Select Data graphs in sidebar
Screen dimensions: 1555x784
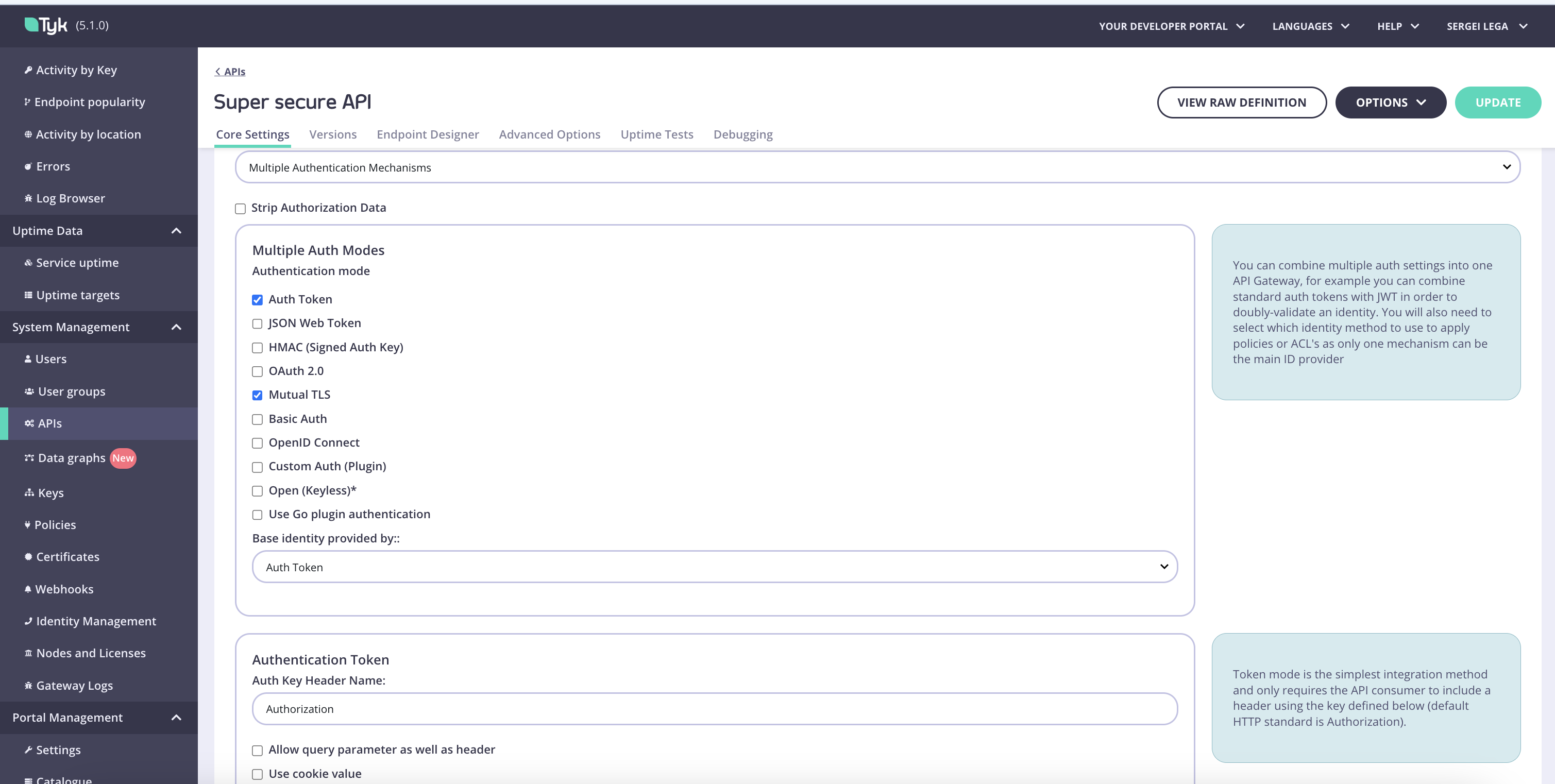73,457
